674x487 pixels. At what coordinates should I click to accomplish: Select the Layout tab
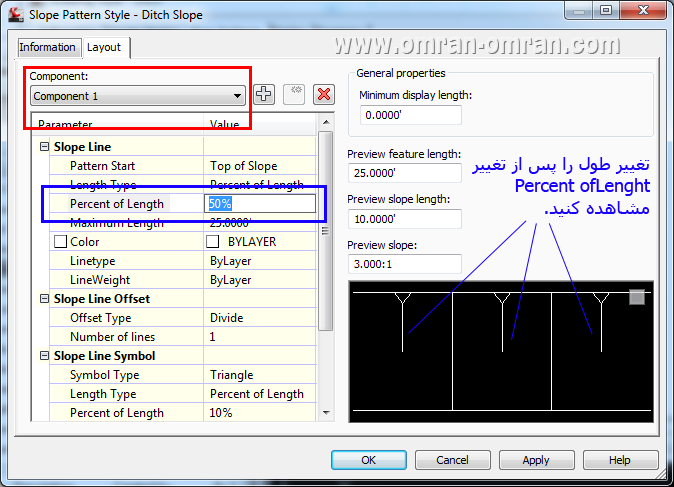click(x=104, y=47)
